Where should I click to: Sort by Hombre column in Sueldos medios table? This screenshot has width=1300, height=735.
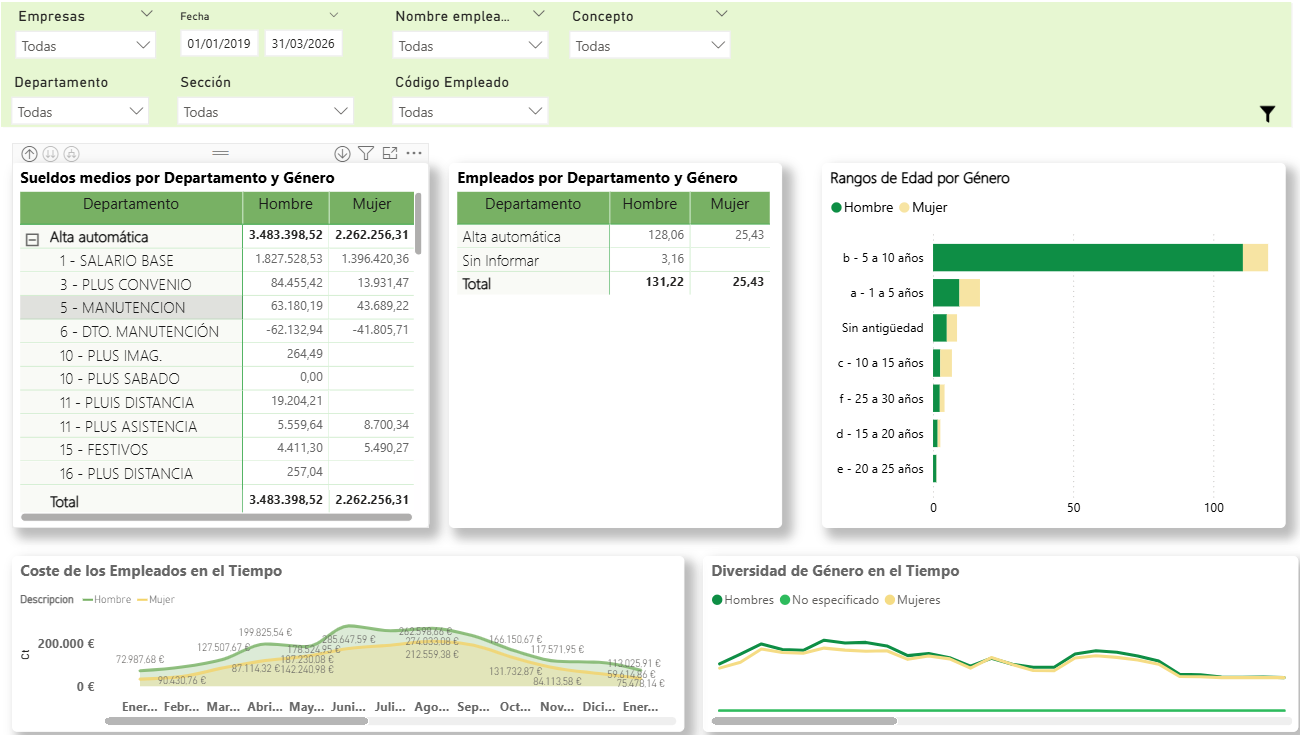285,205
